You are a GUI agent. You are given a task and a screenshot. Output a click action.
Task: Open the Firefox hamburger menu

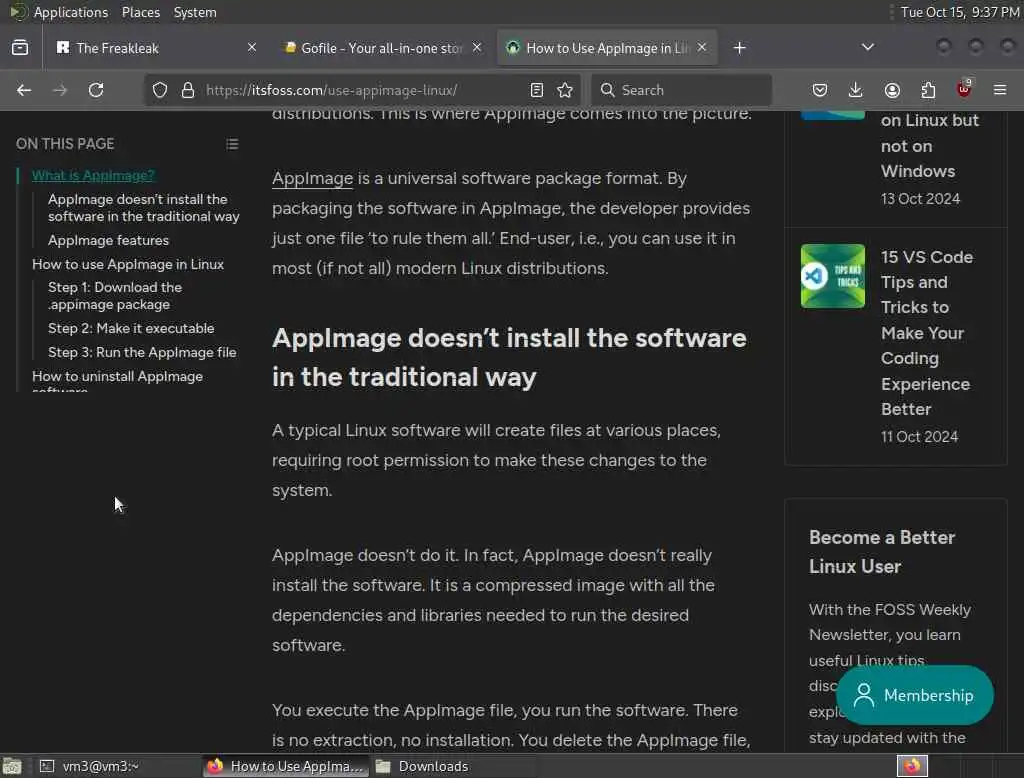[1000, 90]
